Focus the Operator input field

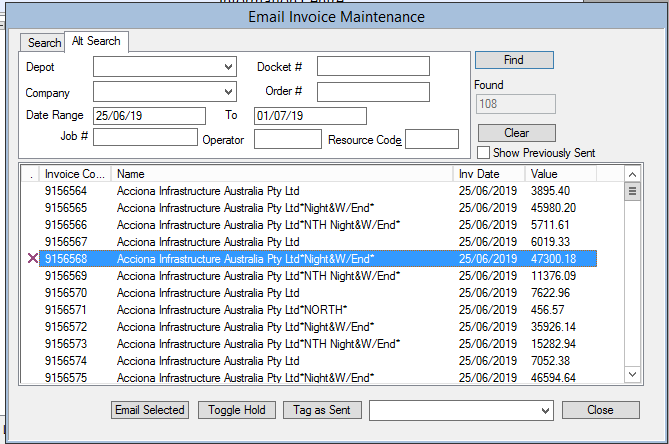(x=288, y=139)
